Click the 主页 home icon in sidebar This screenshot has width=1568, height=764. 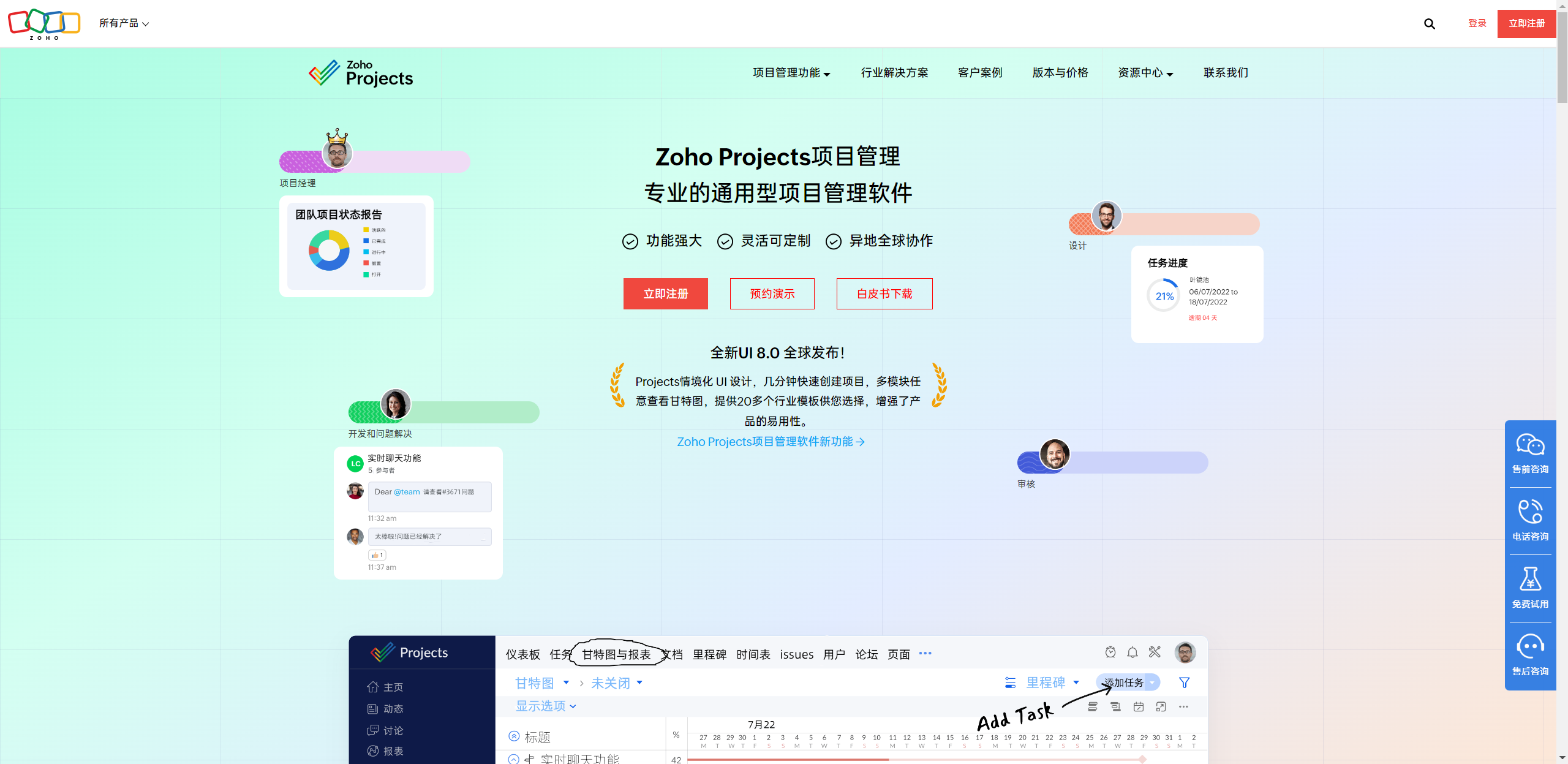(372, 687)
